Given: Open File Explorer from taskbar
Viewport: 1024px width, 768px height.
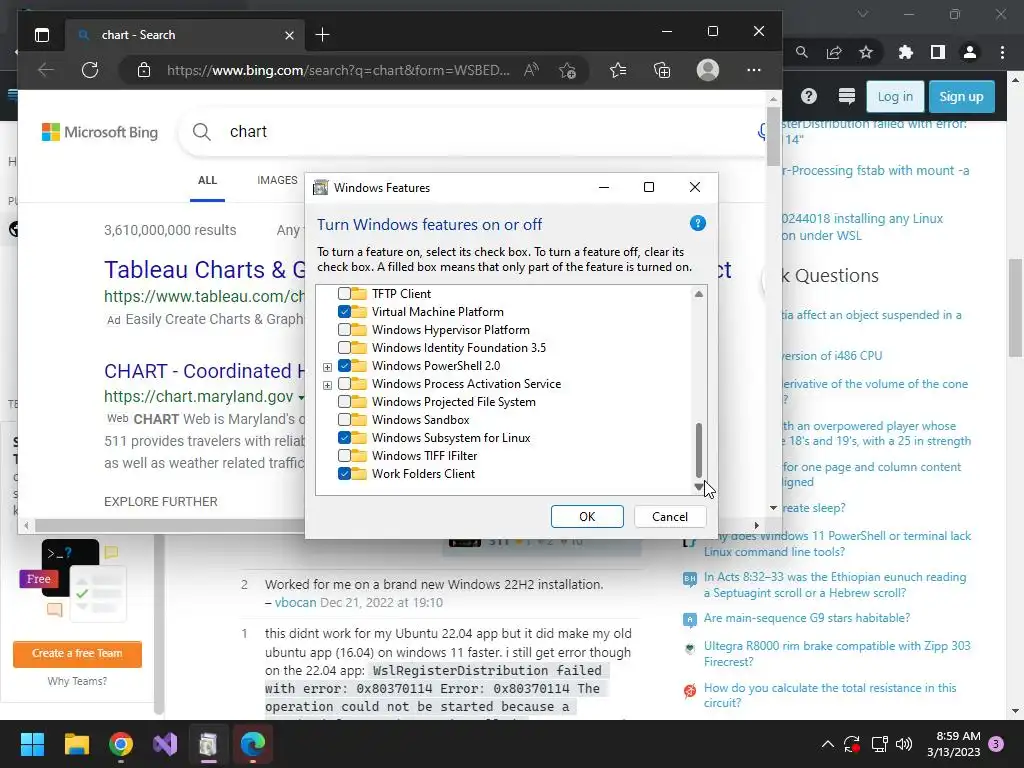Looking at the screenshot, I should coord(76,744).
